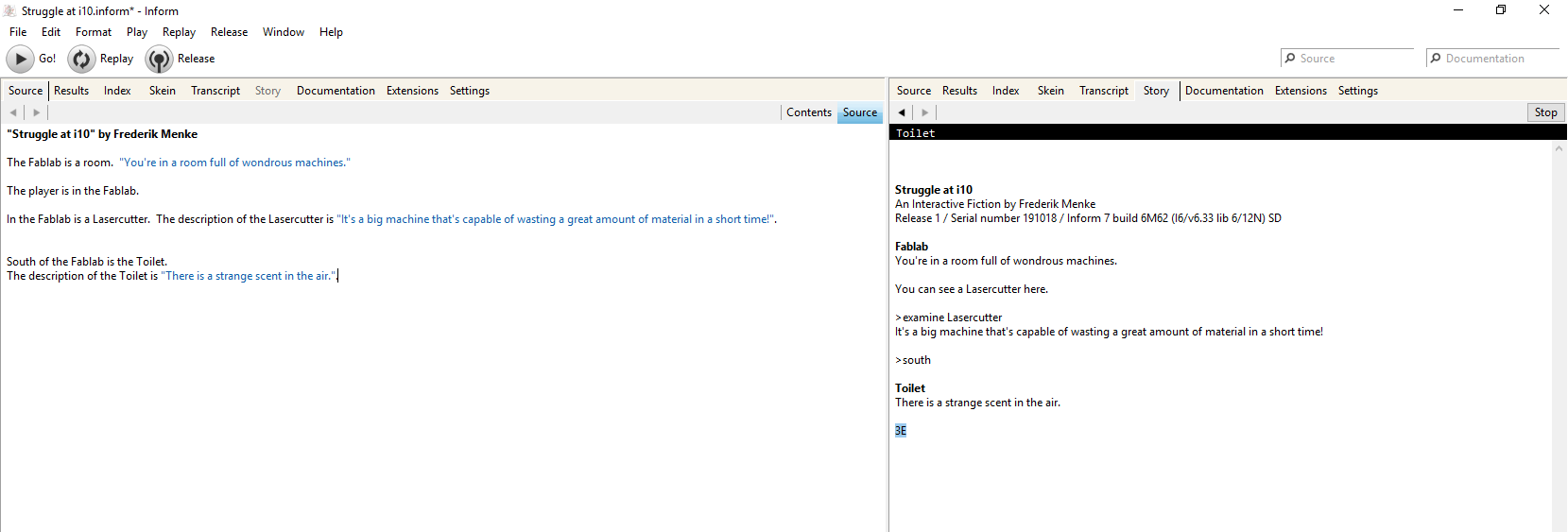Click the highlighted Source view button
1568x532 pixels.
(860, 112)
